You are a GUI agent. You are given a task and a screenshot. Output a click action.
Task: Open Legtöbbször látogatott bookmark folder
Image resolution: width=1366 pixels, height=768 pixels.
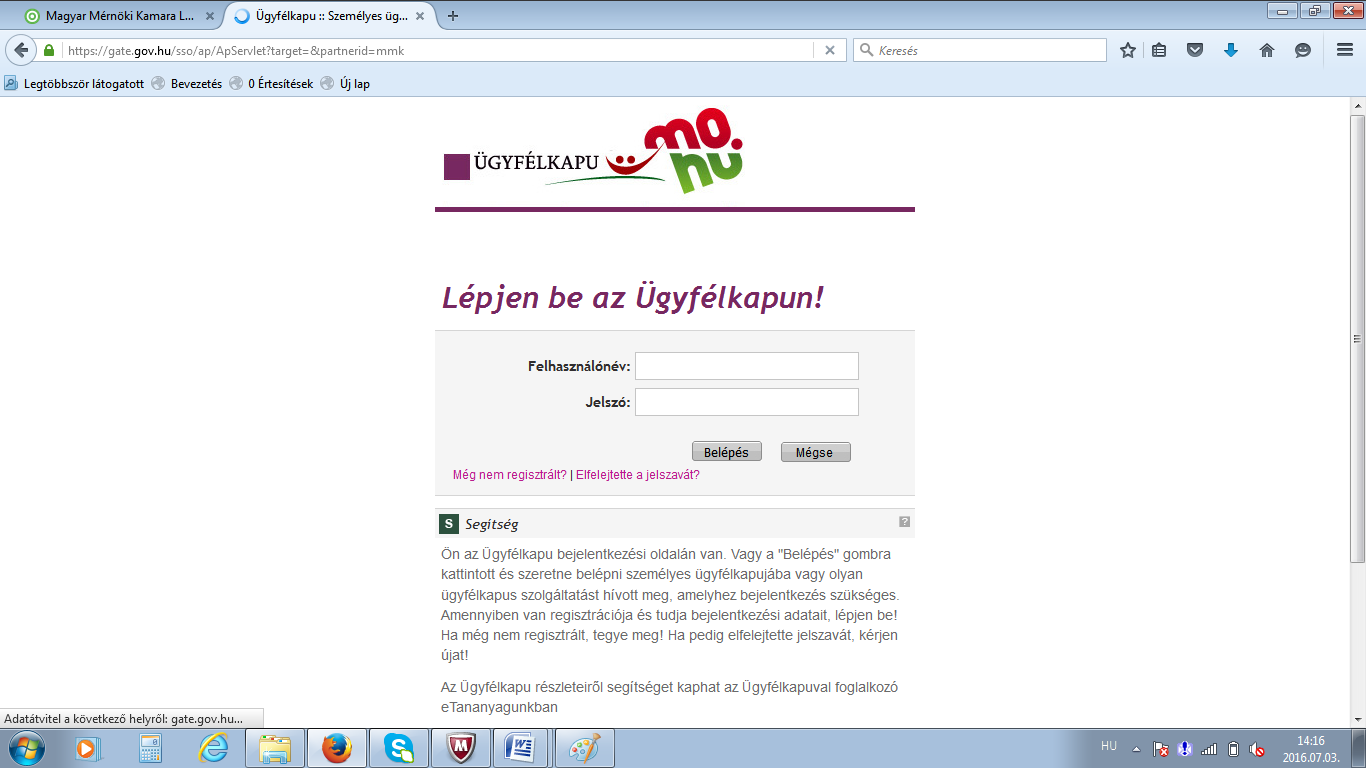coord(75,84)
